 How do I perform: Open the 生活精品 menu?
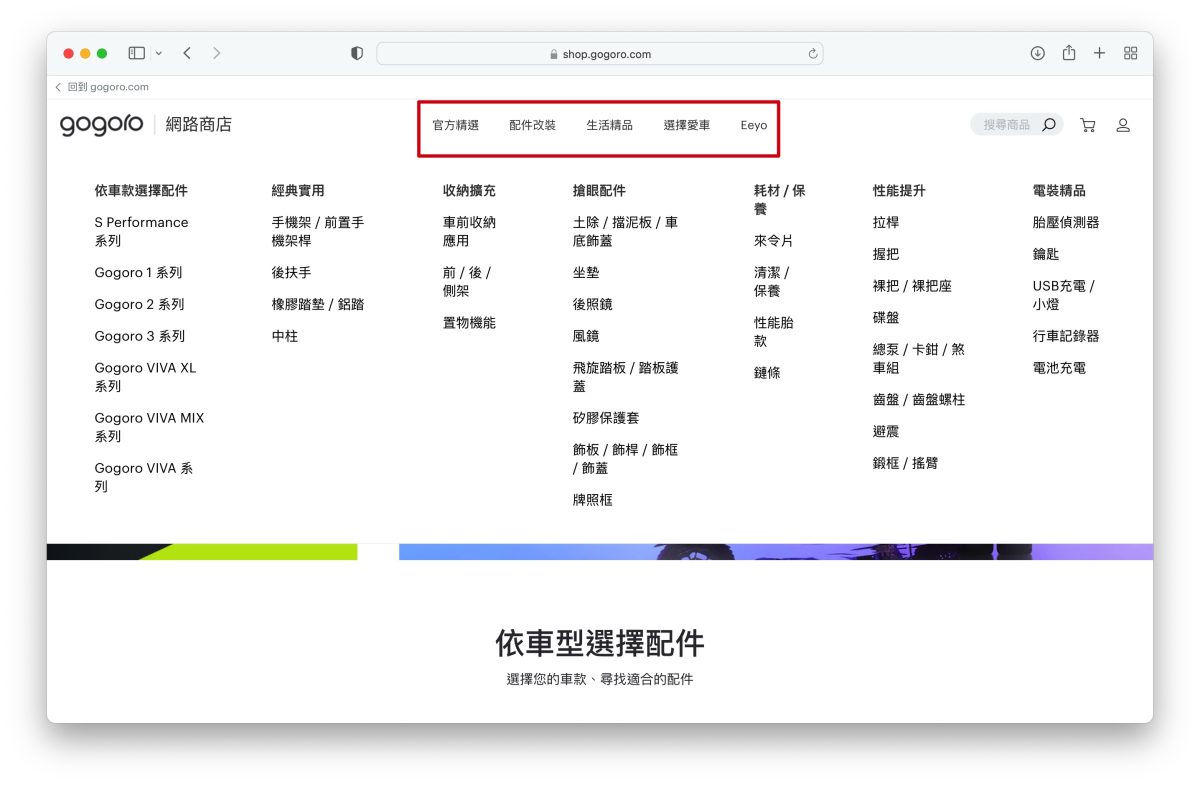(x=610, y=125)
